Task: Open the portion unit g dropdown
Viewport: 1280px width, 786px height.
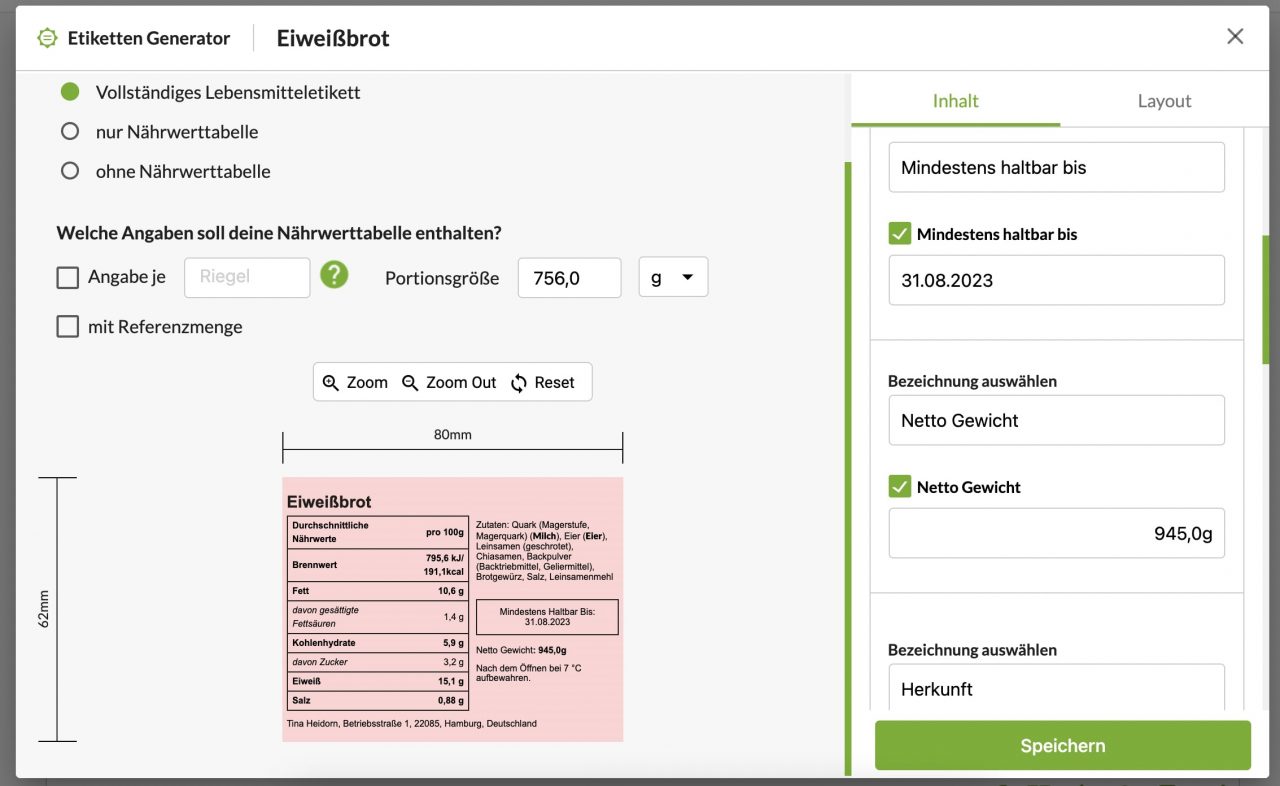Action: (x=673, y=278)
